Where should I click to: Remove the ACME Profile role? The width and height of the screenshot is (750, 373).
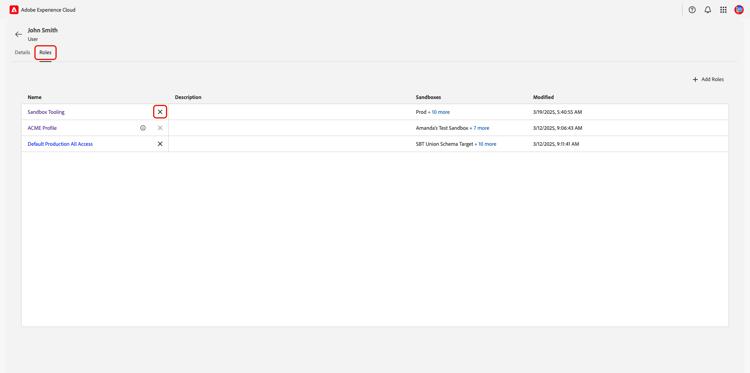(160, 128)
